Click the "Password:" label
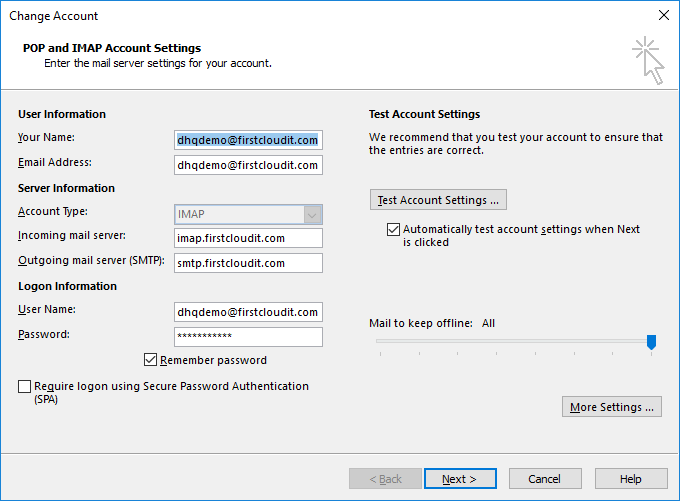This screenshot has height=501, width=680. [44, 334]
